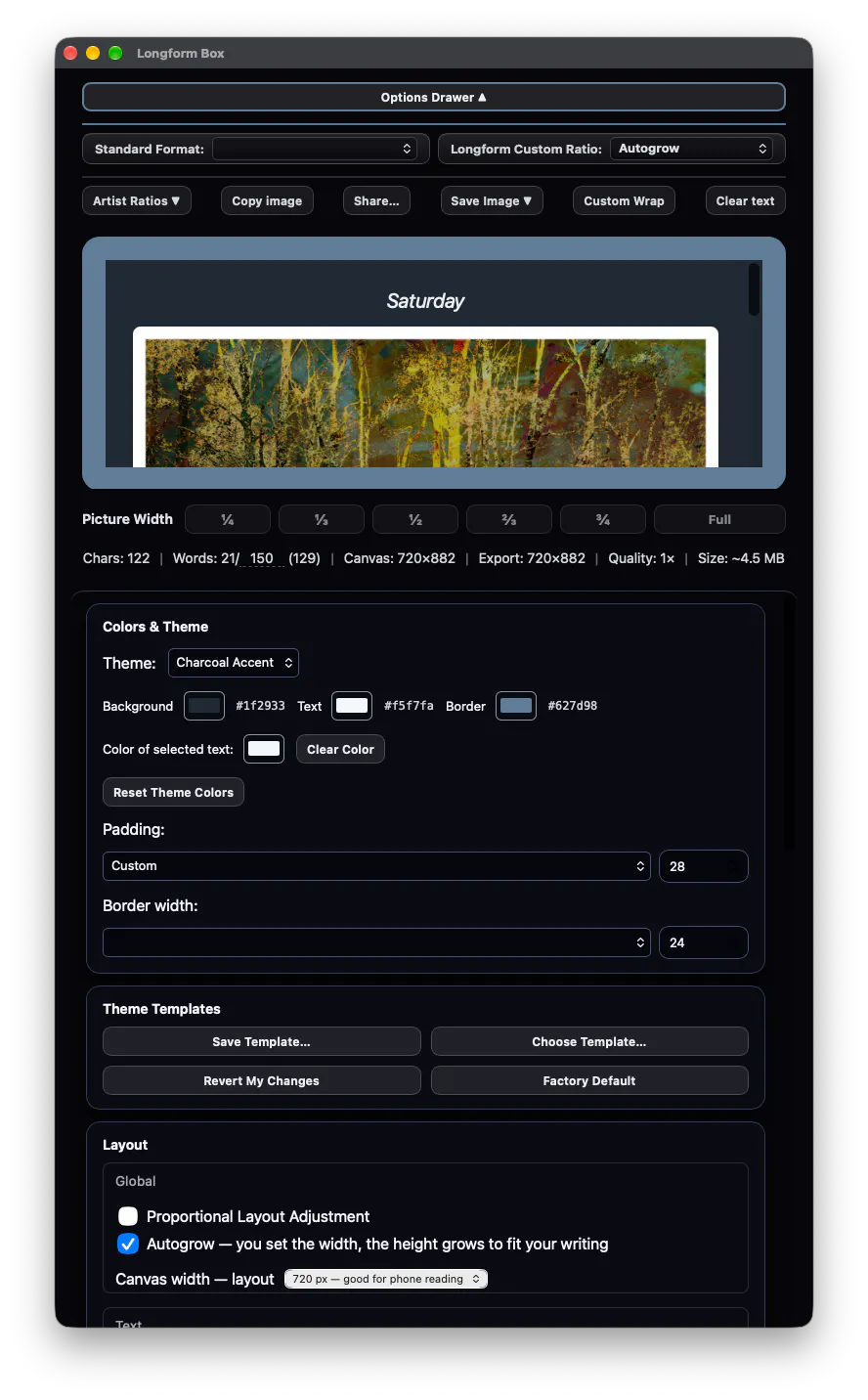Open the Artist Ratios menu
The image size is (868, 1400).
137,200
